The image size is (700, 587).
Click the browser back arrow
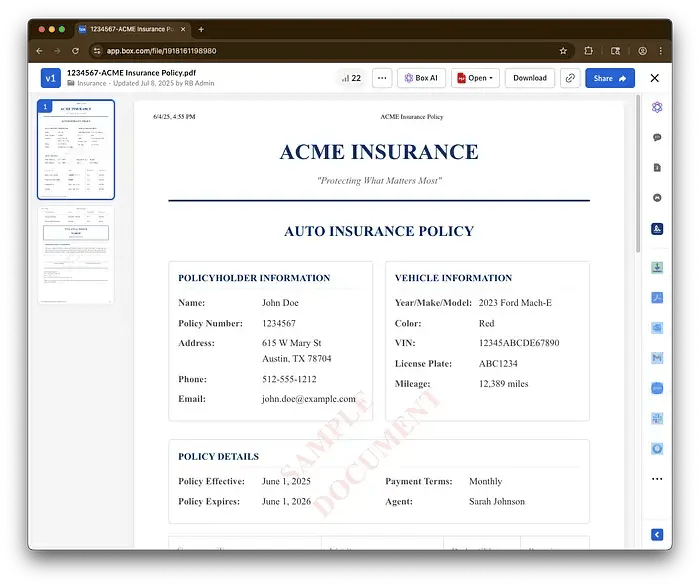tap(39, 51)
